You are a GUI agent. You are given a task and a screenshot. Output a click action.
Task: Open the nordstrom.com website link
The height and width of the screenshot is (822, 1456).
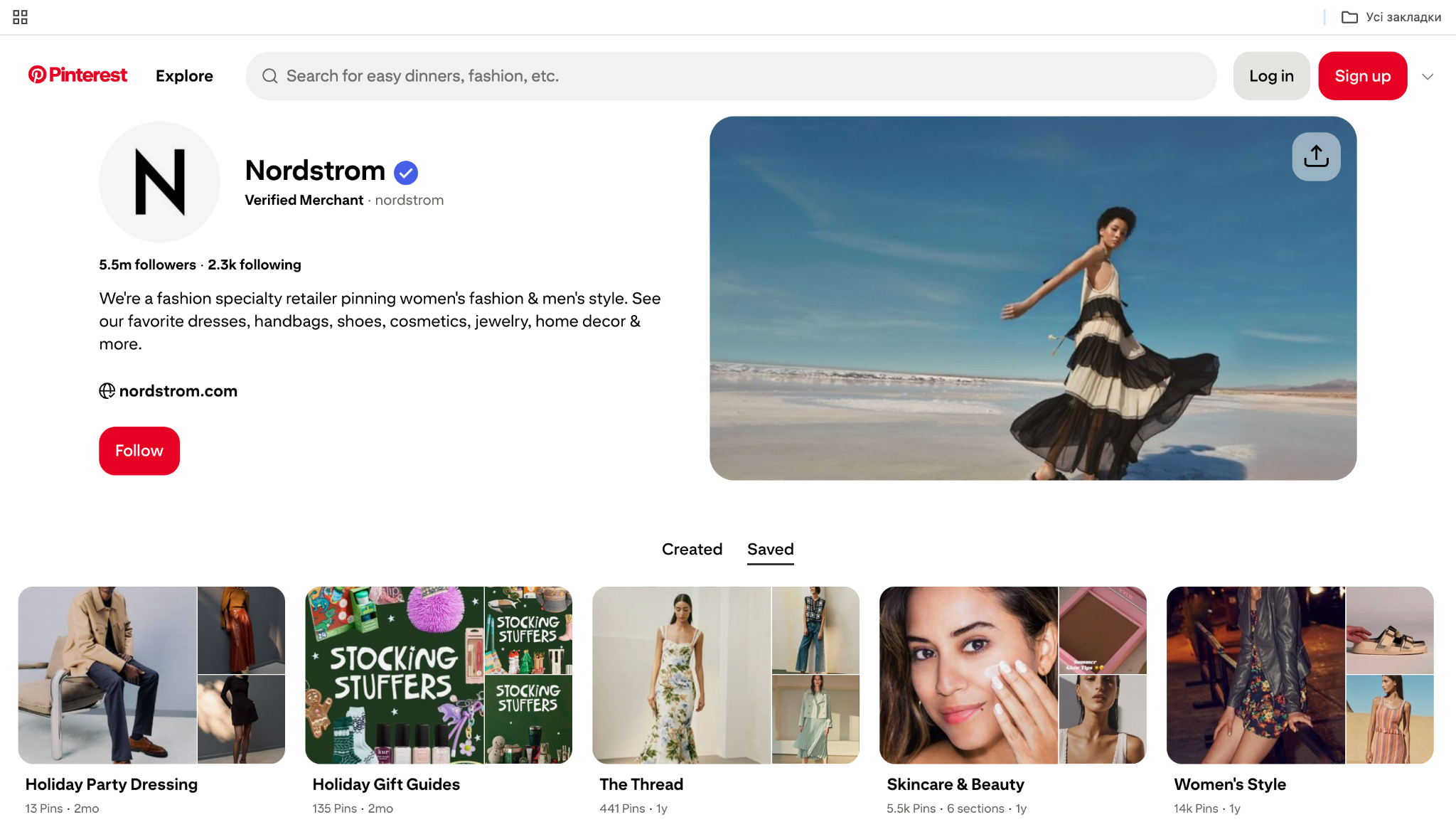178,391
